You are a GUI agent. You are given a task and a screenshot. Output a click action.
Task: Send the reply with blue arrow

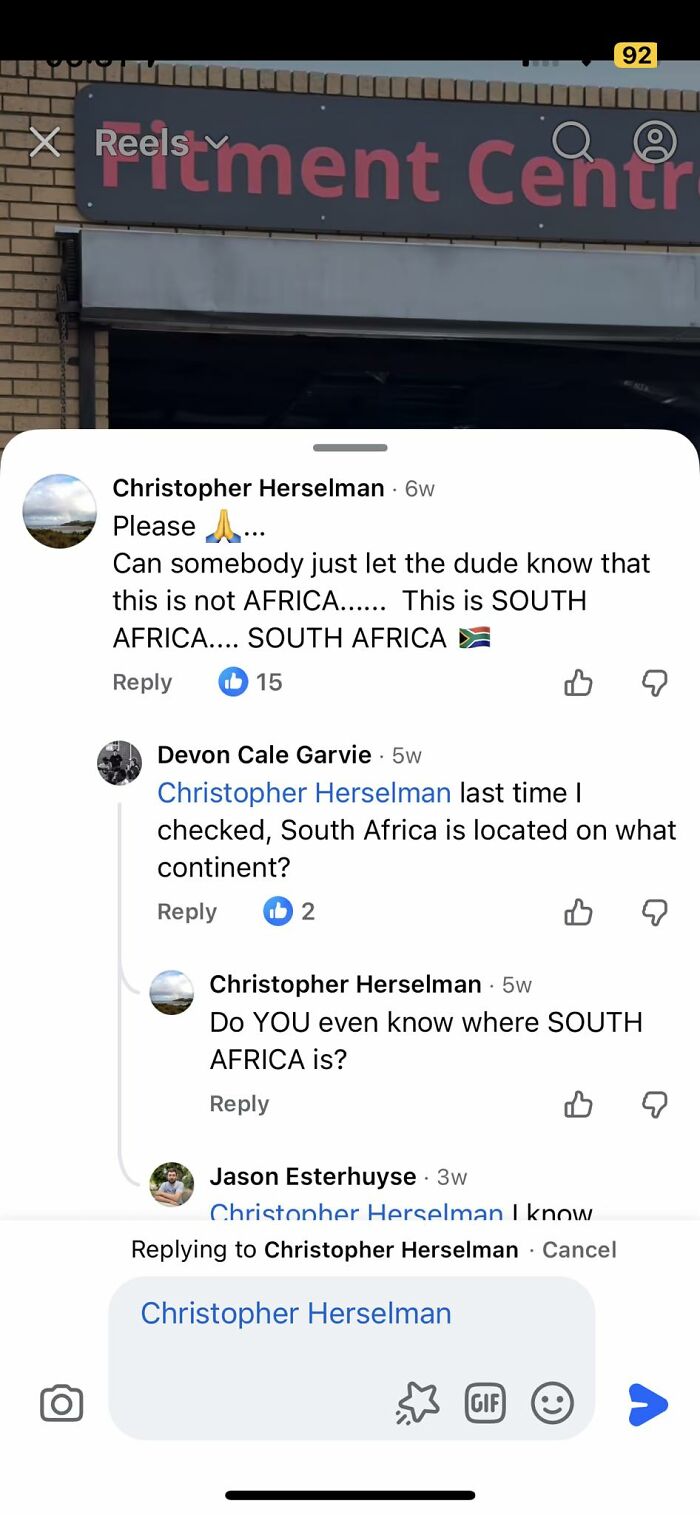pyautogui.click(x=647, y=1404)
